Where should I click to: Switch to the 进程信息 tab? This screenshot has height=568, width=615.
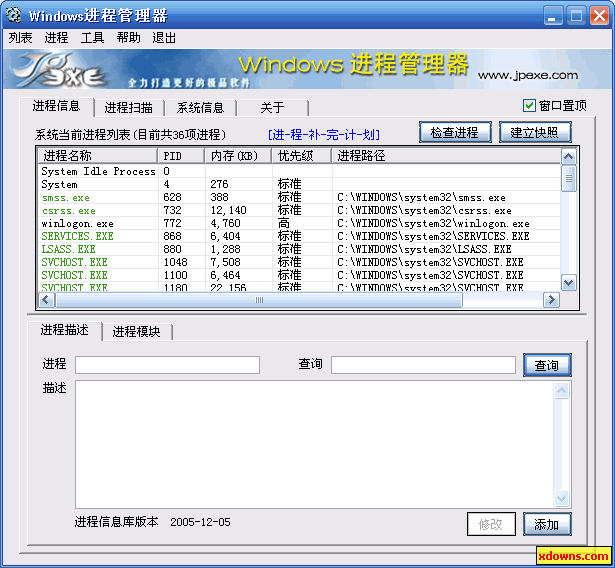click(x=56, y=106)
